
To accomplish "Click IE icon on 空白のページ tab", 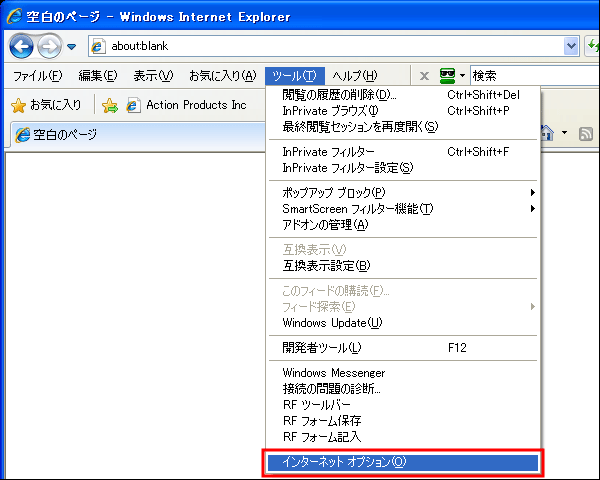I will [x=23, y=135].
